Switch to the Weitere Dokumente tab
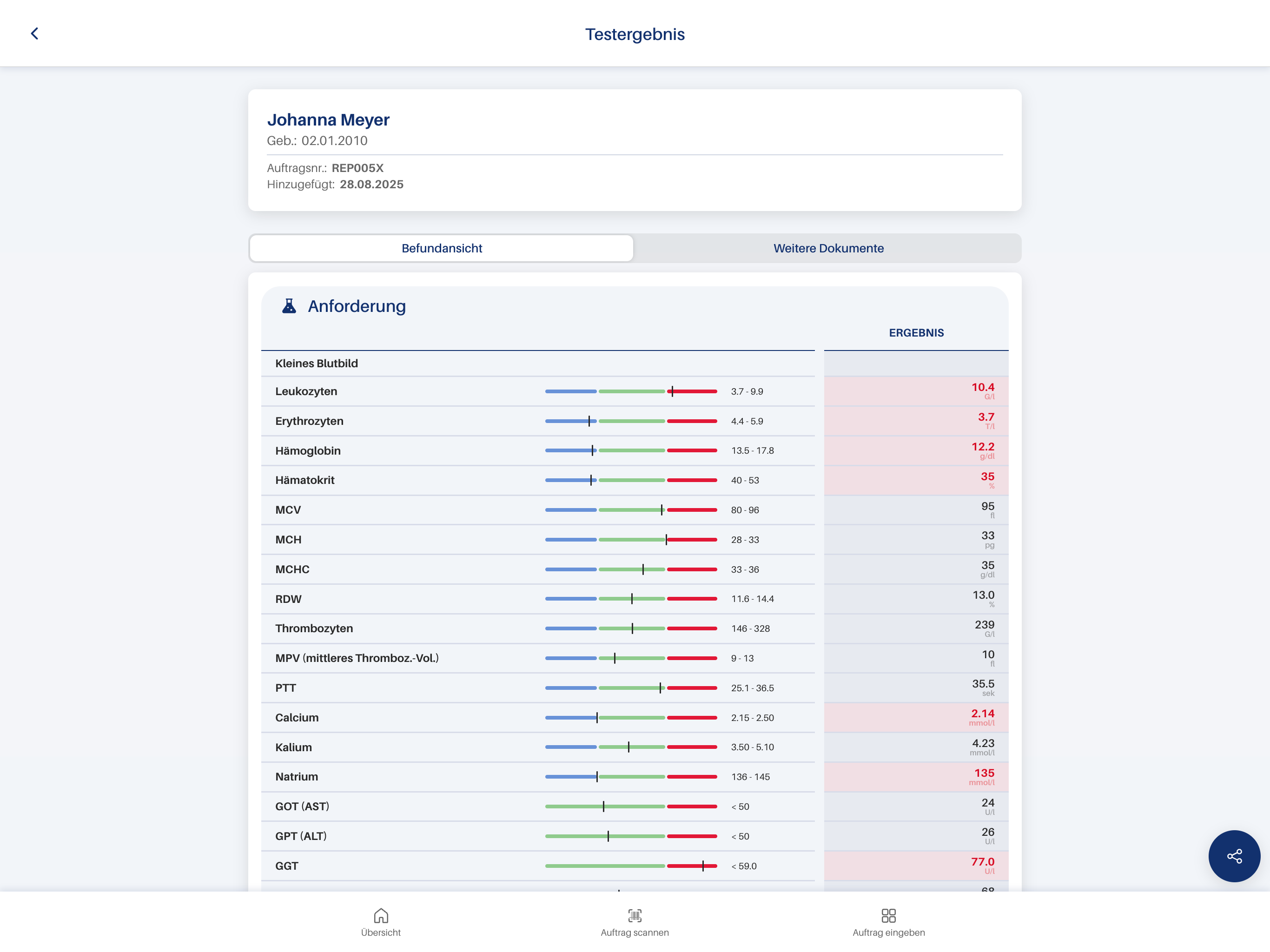This screenshot has height=952, width=1270. (828, 248)
